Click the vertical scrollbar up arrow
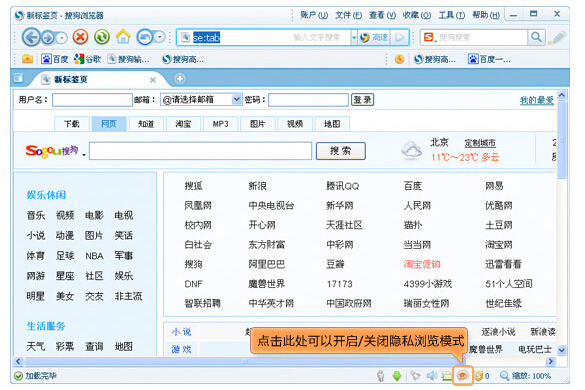The image size is (585, 390). [x=562, y=95]
